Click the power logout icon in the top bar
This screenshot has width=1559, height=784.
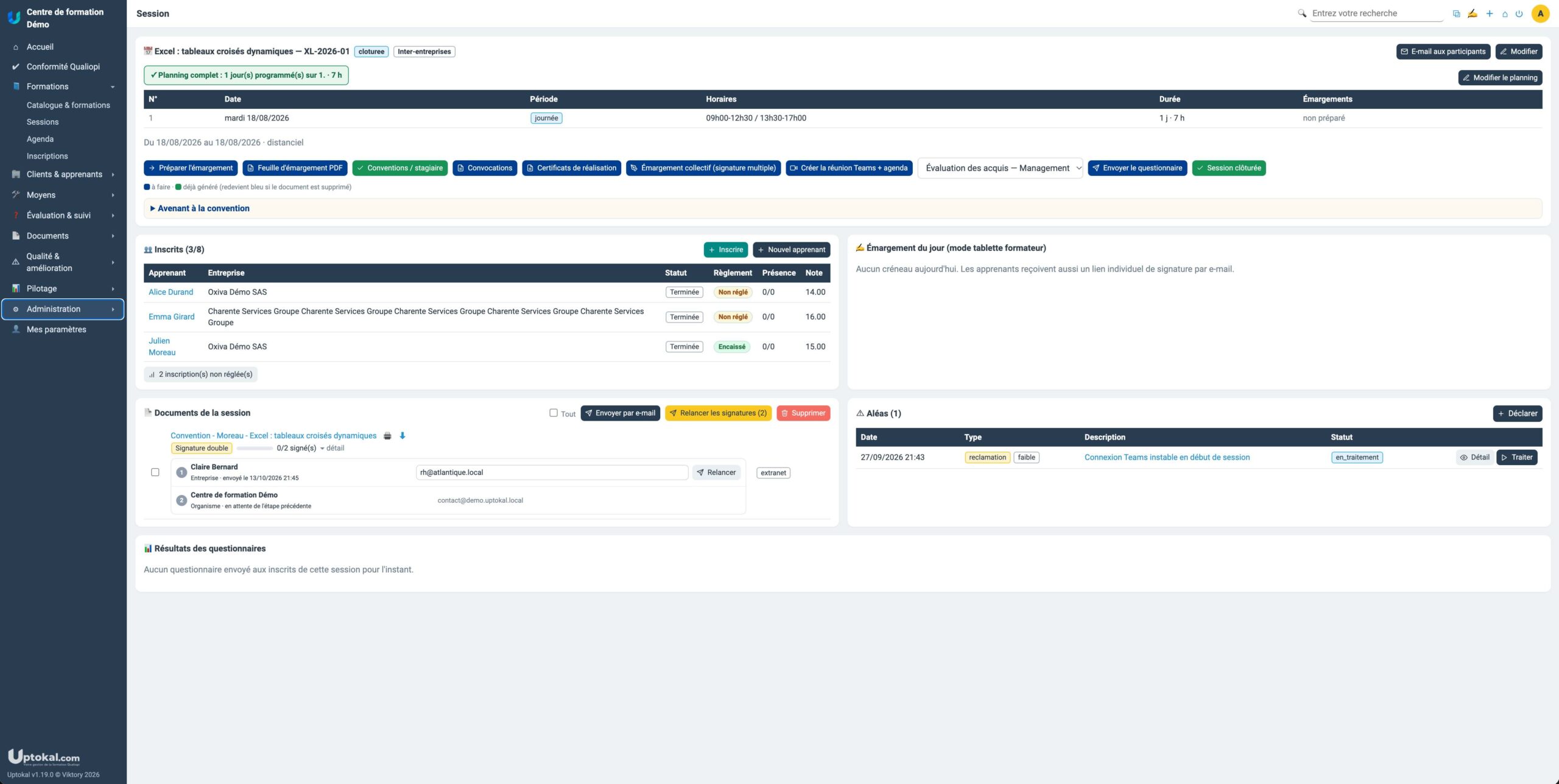pyautogui.click(x=1519, y=13)
